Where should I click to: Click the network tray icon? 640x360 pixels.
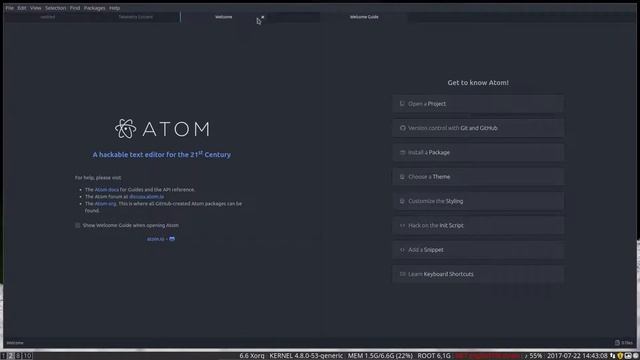(613, 356)
